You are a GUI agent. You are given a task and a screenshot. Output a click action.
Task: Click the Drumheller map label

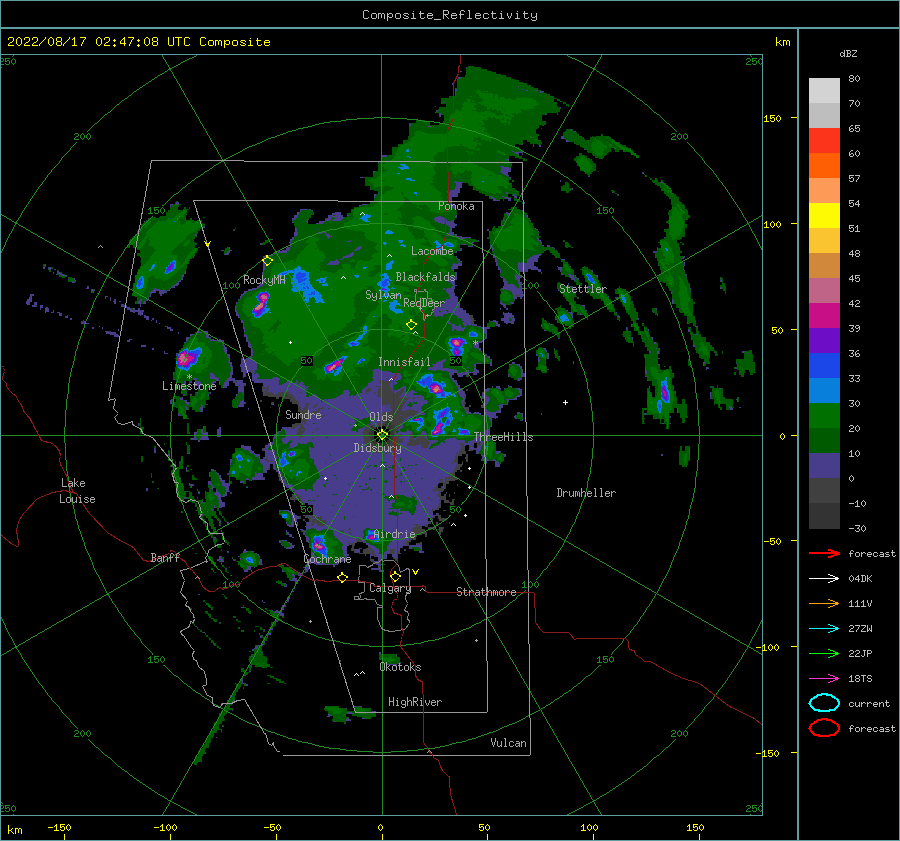tap(586, 493)
